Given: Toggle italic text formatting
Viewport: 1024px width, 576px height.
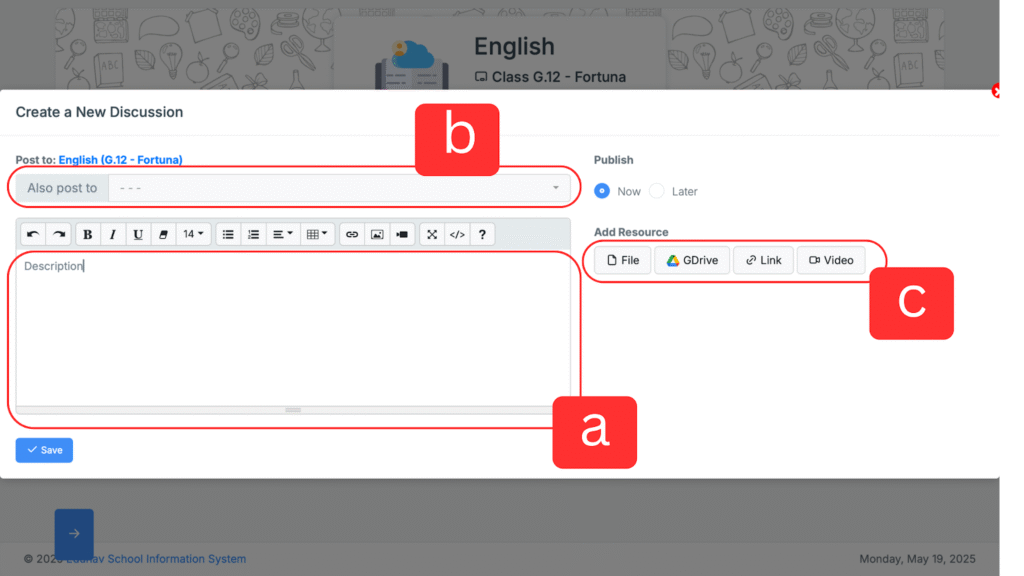Looking at the screenshot, I should [113, 234].
